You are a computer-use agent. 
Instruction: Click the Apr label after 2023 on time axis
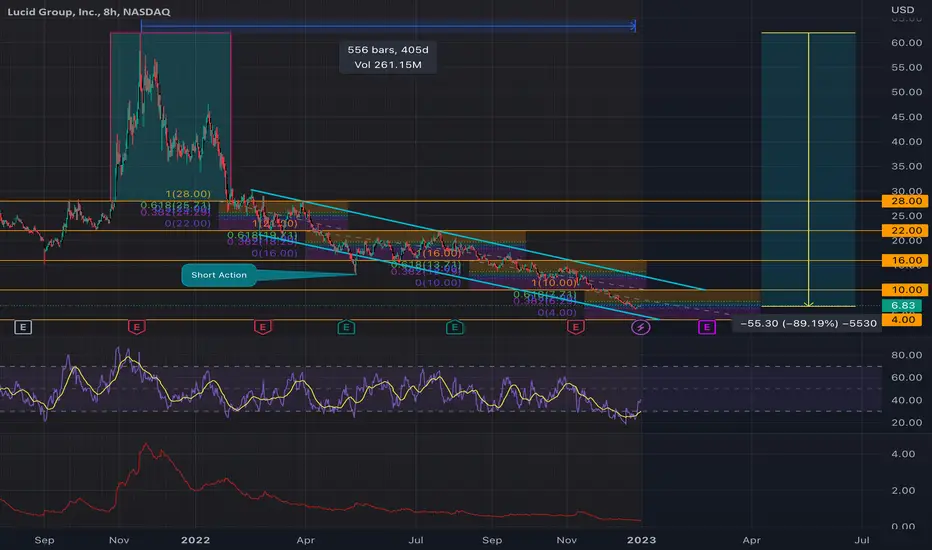click(751, 540)
